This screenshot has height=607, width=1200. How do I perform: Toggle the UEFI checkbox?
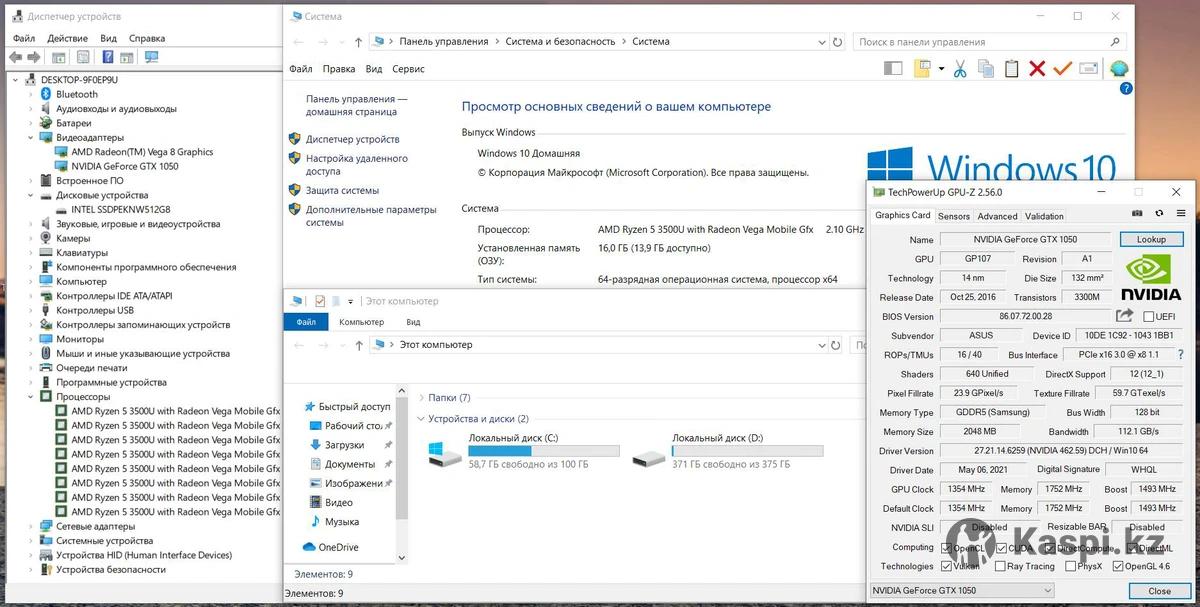click(x=1149, y=317)
